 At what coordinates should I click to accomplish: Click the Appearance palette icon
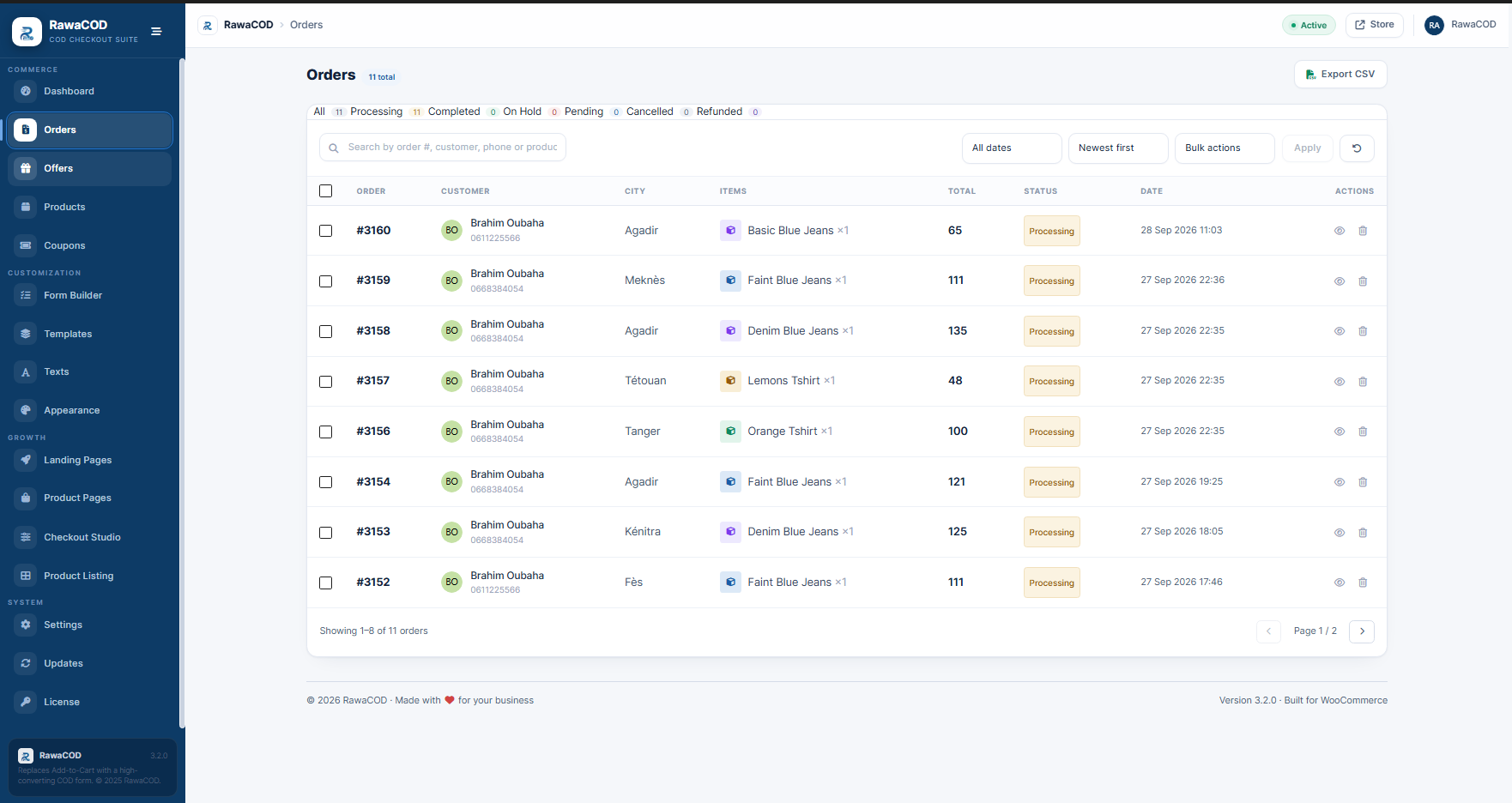point(26,410)
